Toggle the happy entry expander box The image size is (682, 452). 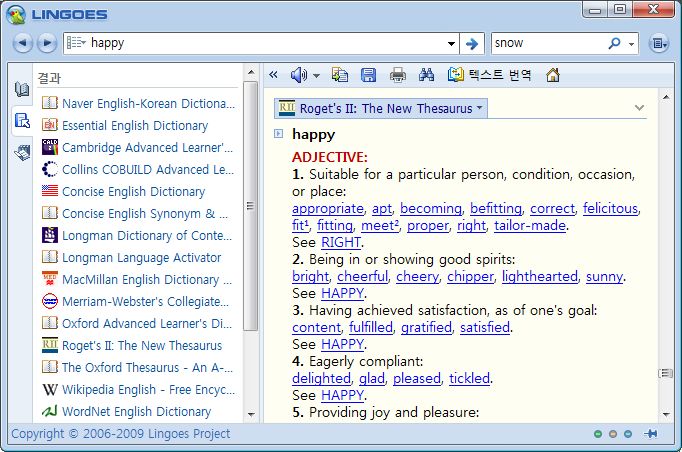(x=278, y=134)
